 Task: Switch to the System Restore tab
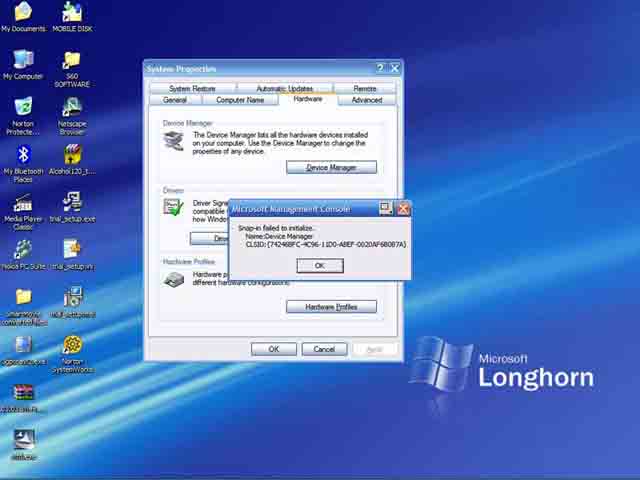pos(192,89)
